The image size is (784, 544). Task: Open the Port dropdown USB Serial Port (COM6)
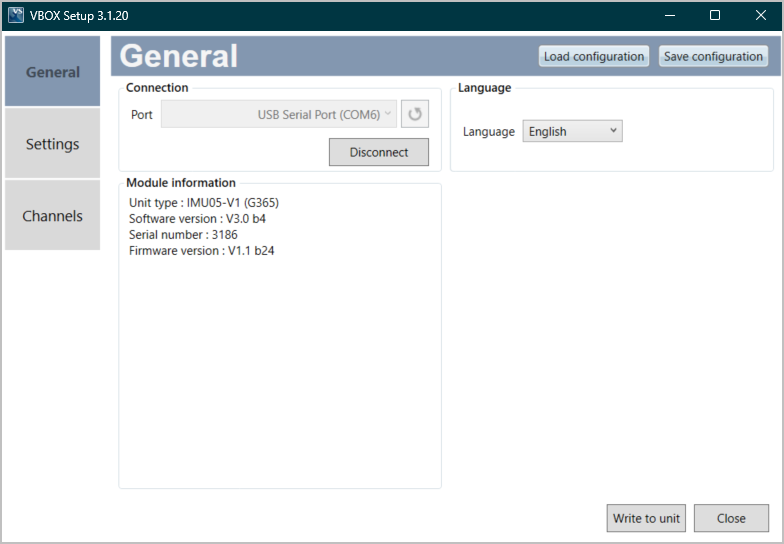pos(278,114)
